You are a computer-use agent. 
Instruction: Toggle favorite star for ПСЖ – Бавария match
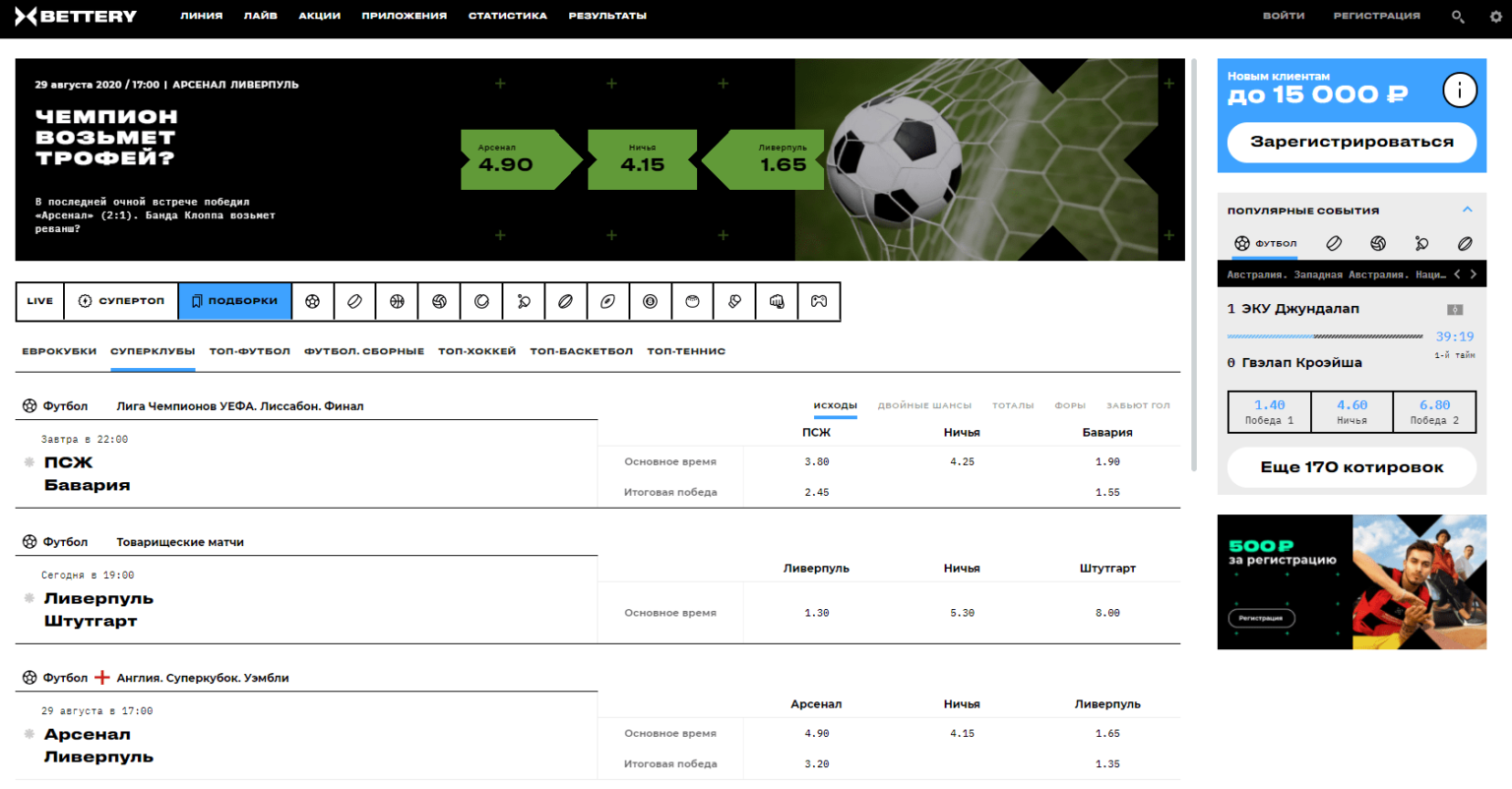tap(29, 461)
